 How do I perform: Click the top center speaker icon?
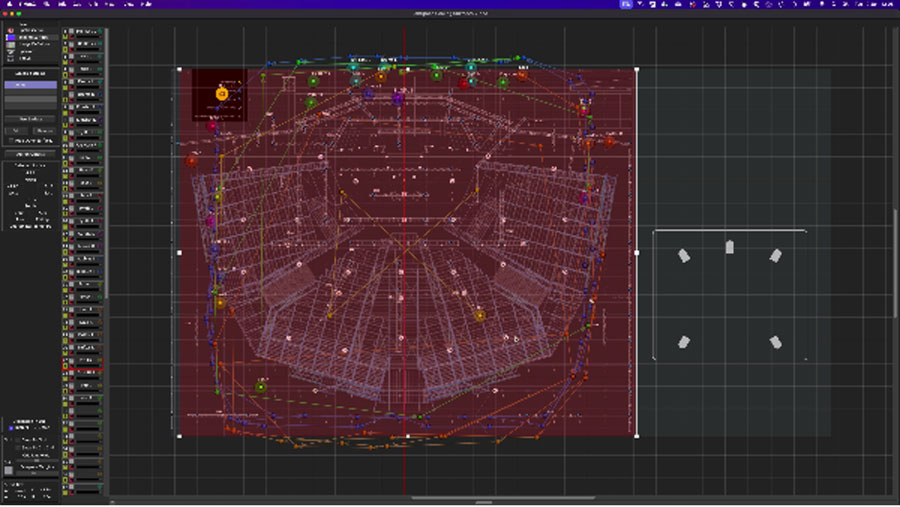point(729,246)
